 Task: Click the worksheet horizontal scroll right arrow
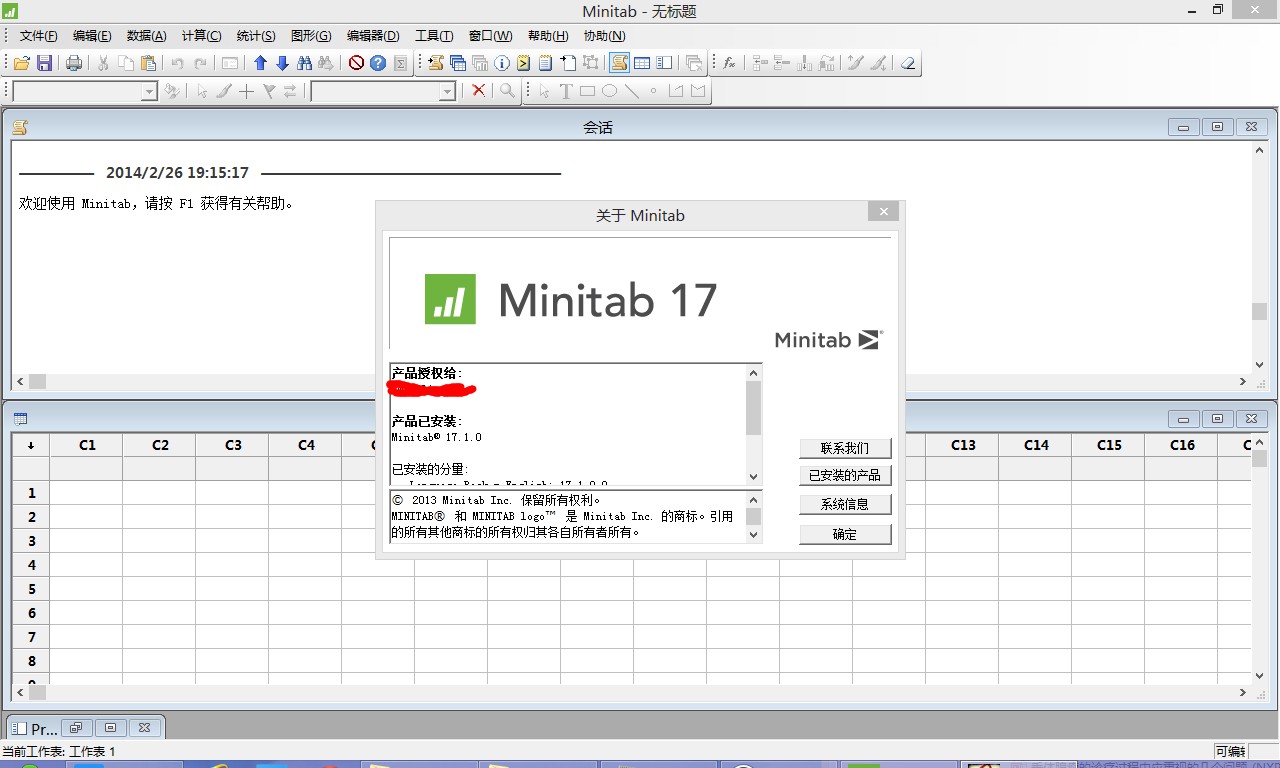1243,692
